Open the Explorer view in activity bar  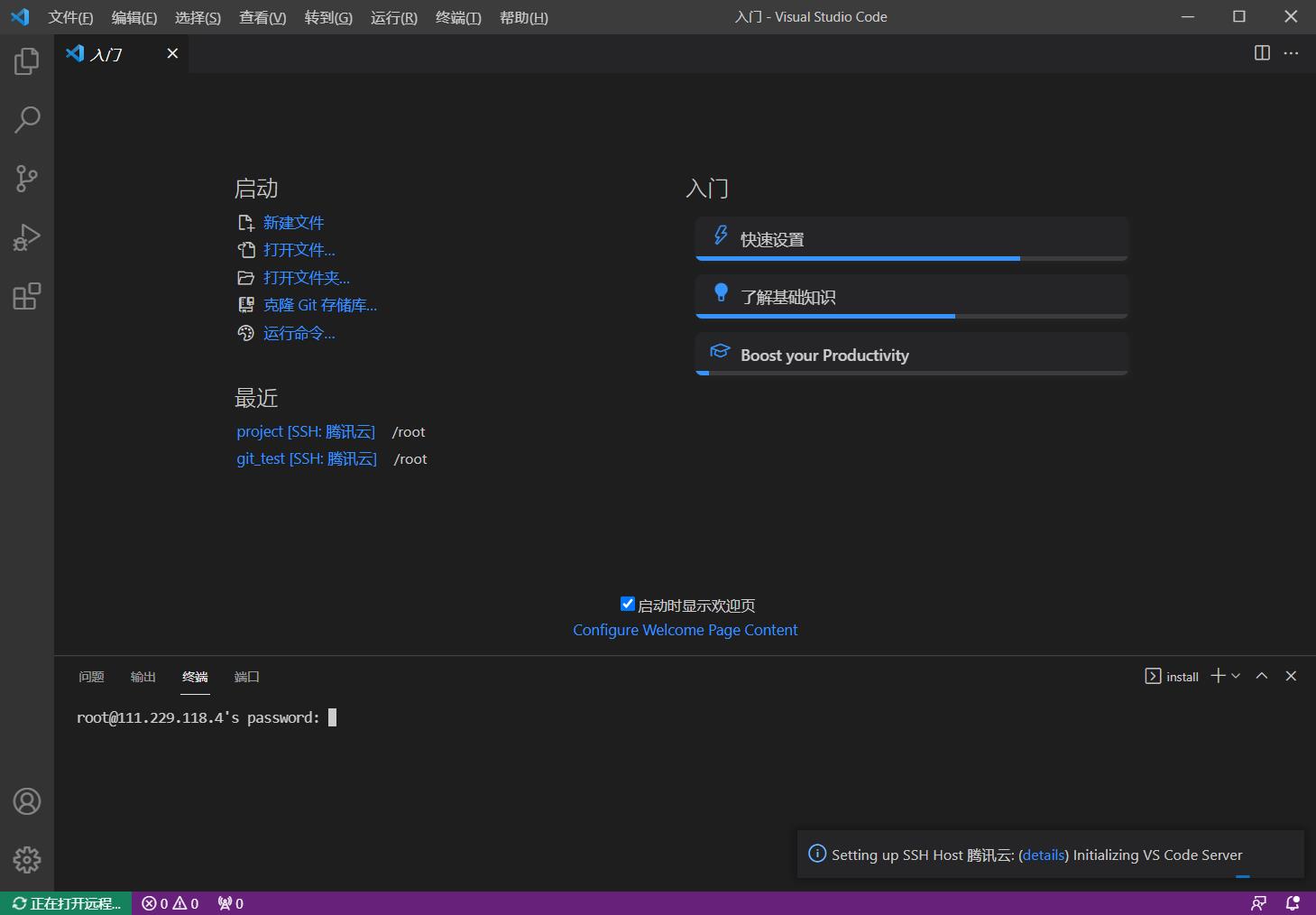click(27, 61)
